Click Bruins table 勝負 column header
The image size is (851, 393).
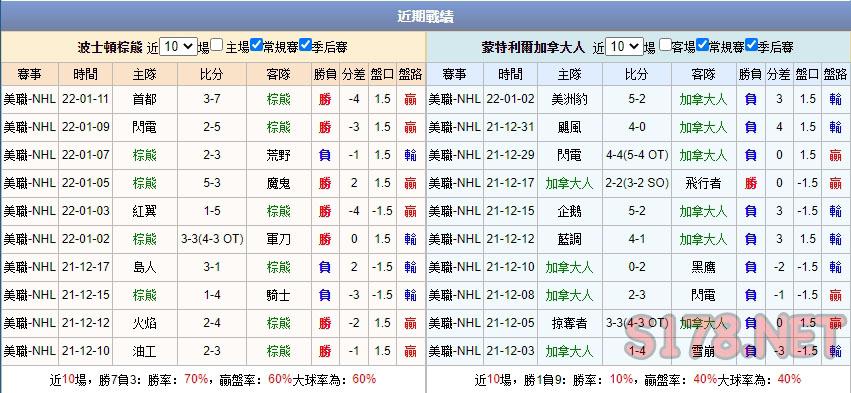point(325,74)
